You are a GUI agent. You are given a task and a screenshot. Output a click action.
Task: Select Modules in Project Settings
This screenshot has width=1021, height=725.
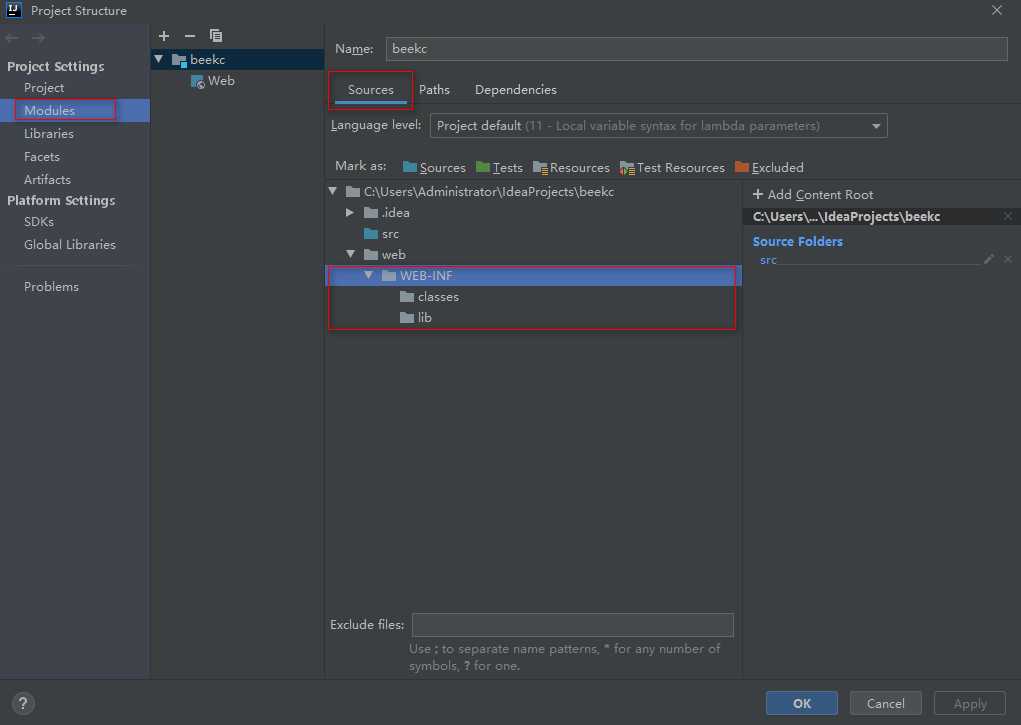coord(49,110)
